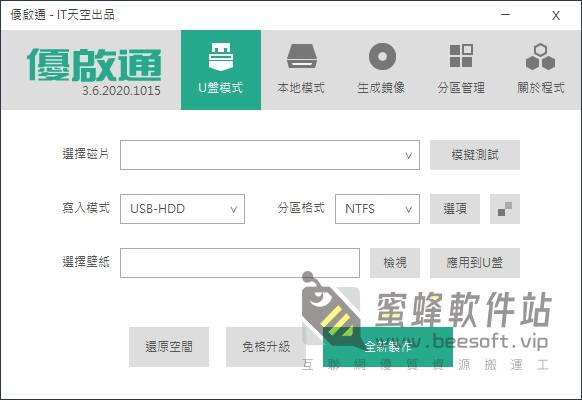The height and width of the screenshot is (400, 582).
Task: Open 本地模式 hard disk icon
Action: pyautogui.click(x=301, y=56)
